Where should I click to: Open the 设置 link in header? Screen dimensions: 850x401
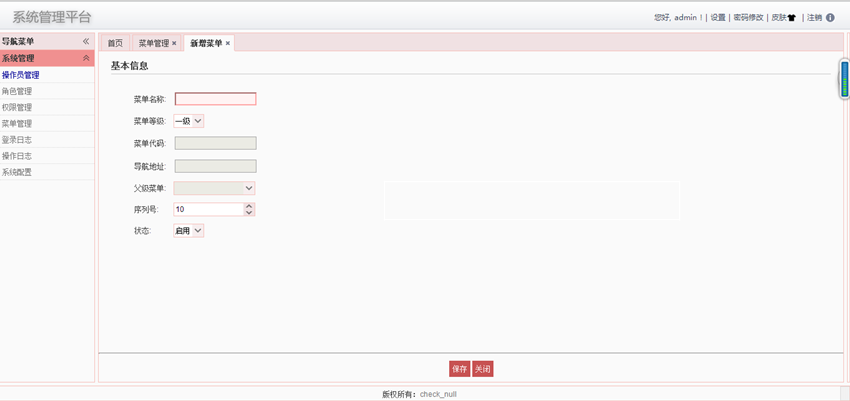718,18
